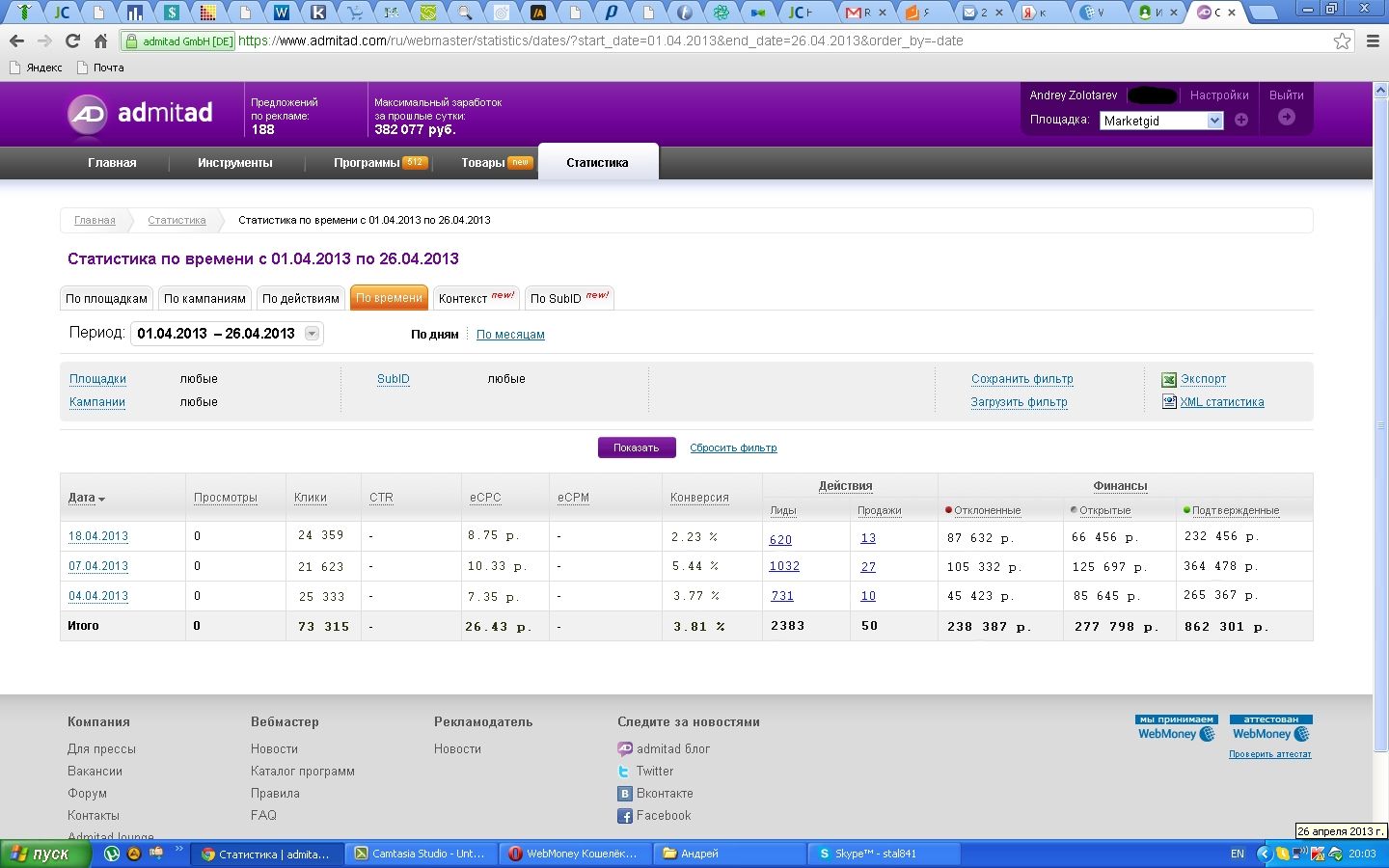This screenshot has width=1389, height=868.
Task: Click leads count 1032 link
Action: [x=784, y=566]
